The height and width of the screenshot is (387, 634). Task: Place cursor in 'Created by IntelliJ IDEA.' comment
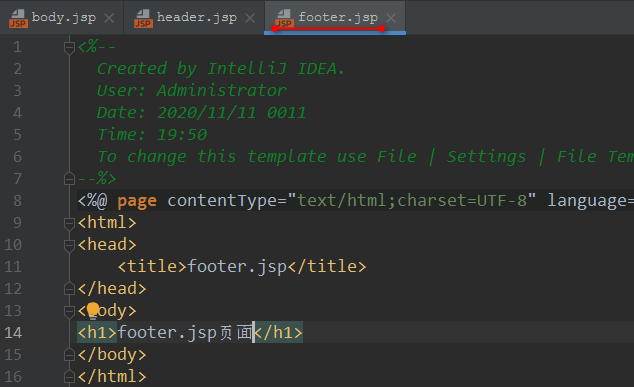[x=221, y=69]
